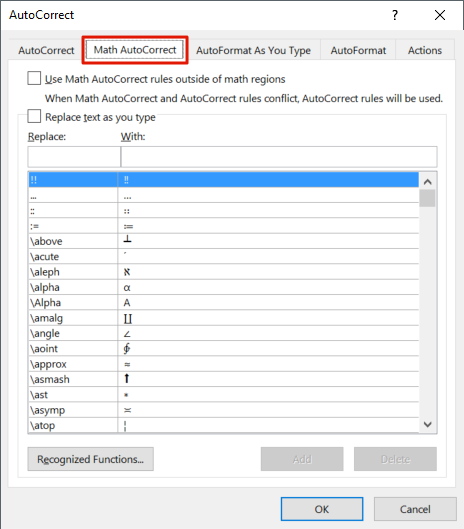
Task: Click the alpha α symbol in With column
Action: coord(127,288)
